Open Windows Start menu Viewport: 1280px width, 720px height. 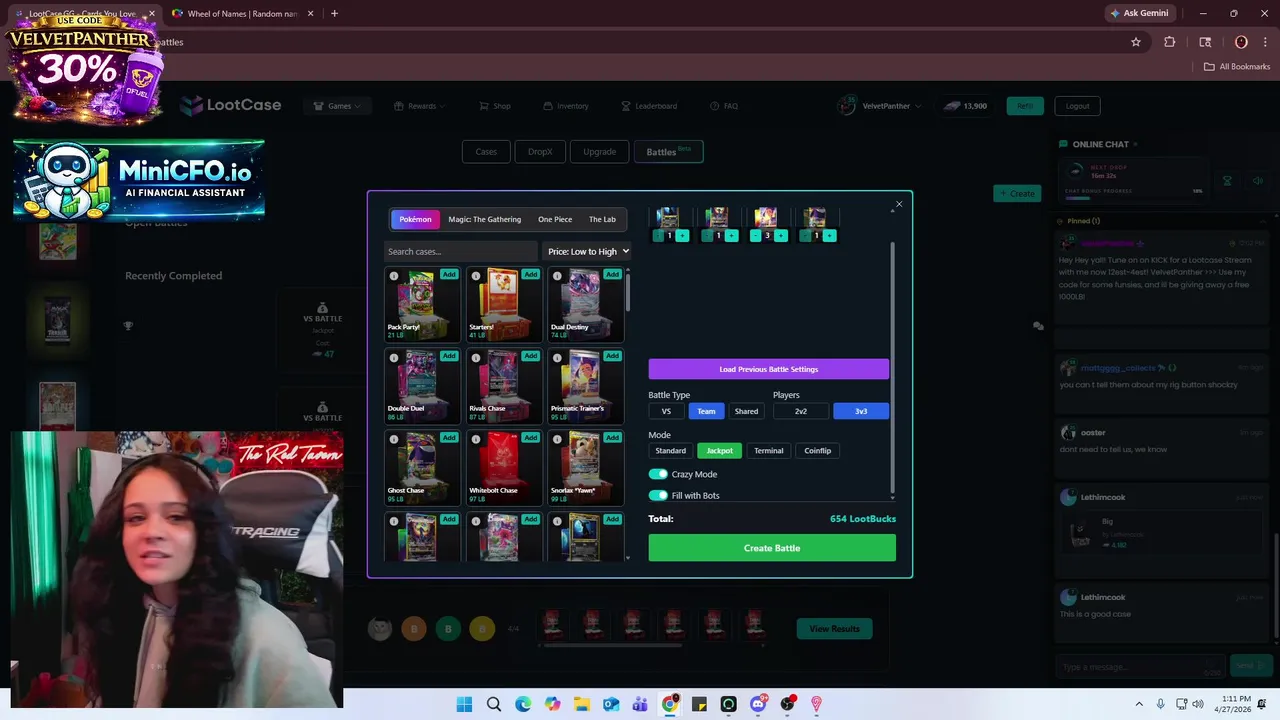pos(464,704)
